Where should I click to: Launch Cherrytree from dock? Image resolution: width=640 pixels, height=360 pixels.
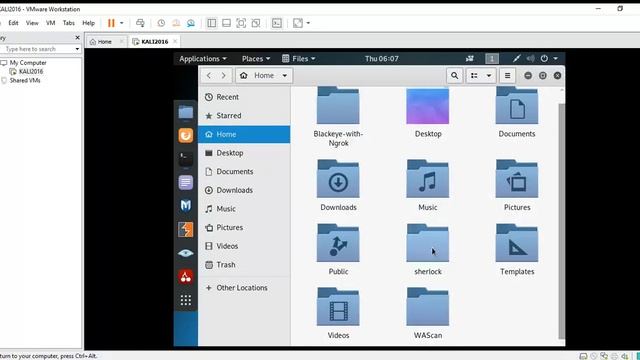click(x=186, y=277)
